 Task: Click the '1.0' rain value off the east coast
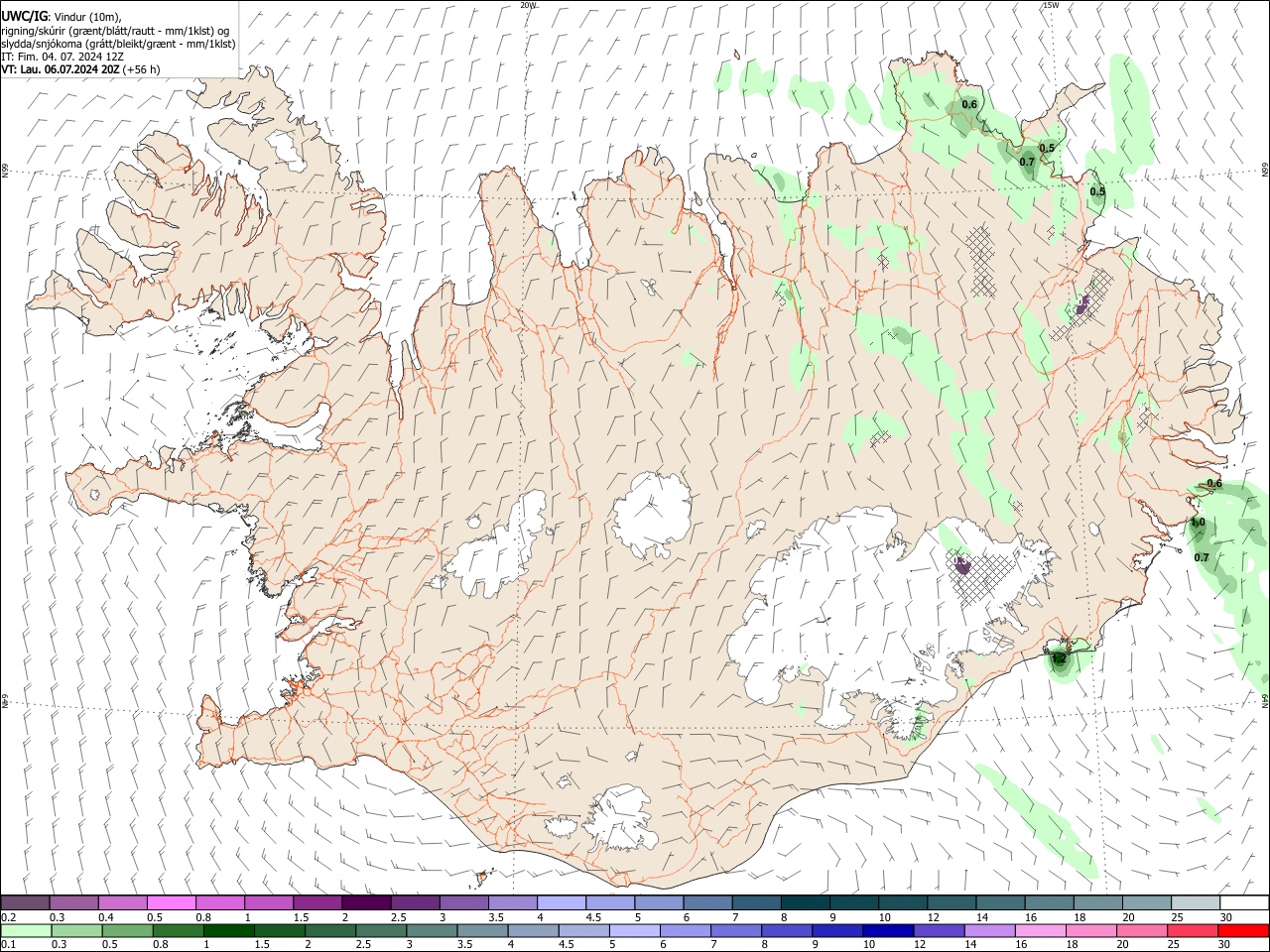pos(1198,523)
